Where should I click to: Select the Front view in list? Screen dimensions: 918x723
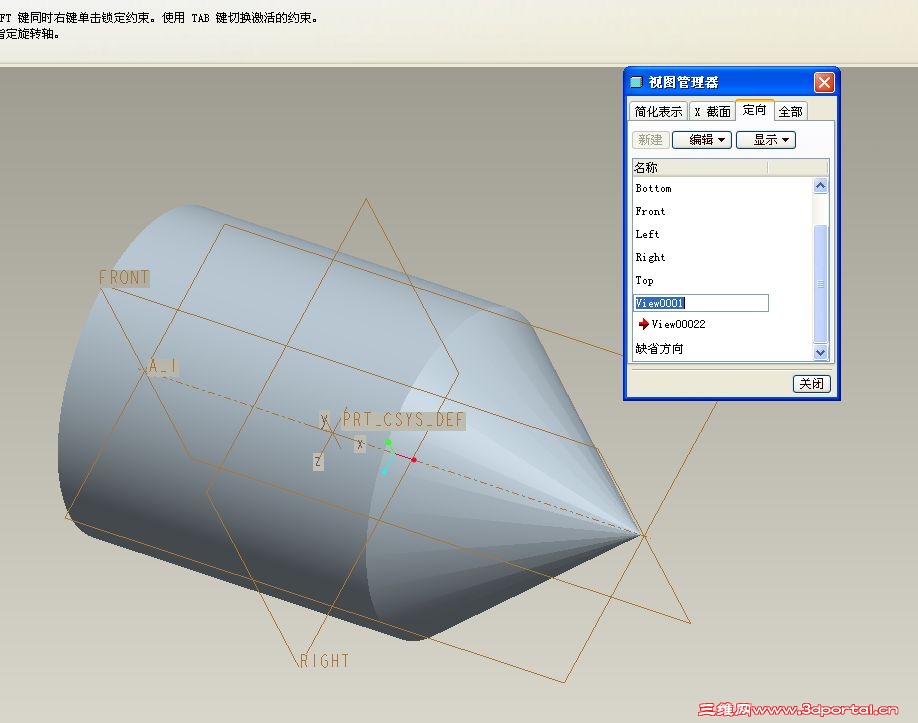click(650, 211)
